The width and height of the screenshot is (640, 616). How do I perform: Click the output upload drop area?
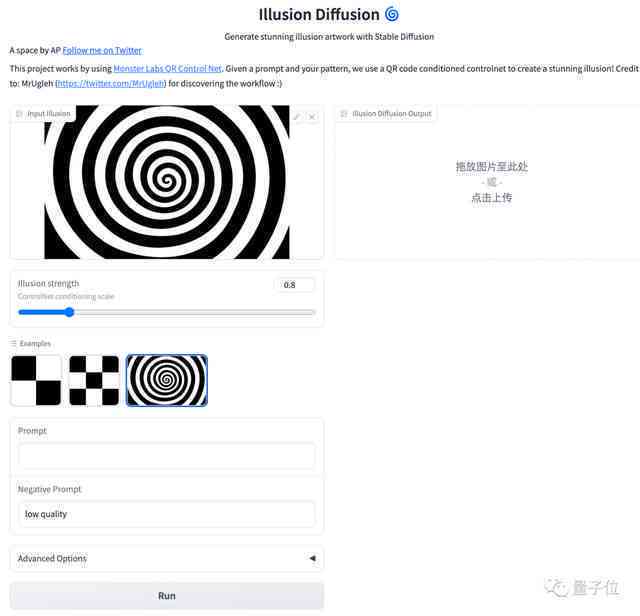point(491,182)
